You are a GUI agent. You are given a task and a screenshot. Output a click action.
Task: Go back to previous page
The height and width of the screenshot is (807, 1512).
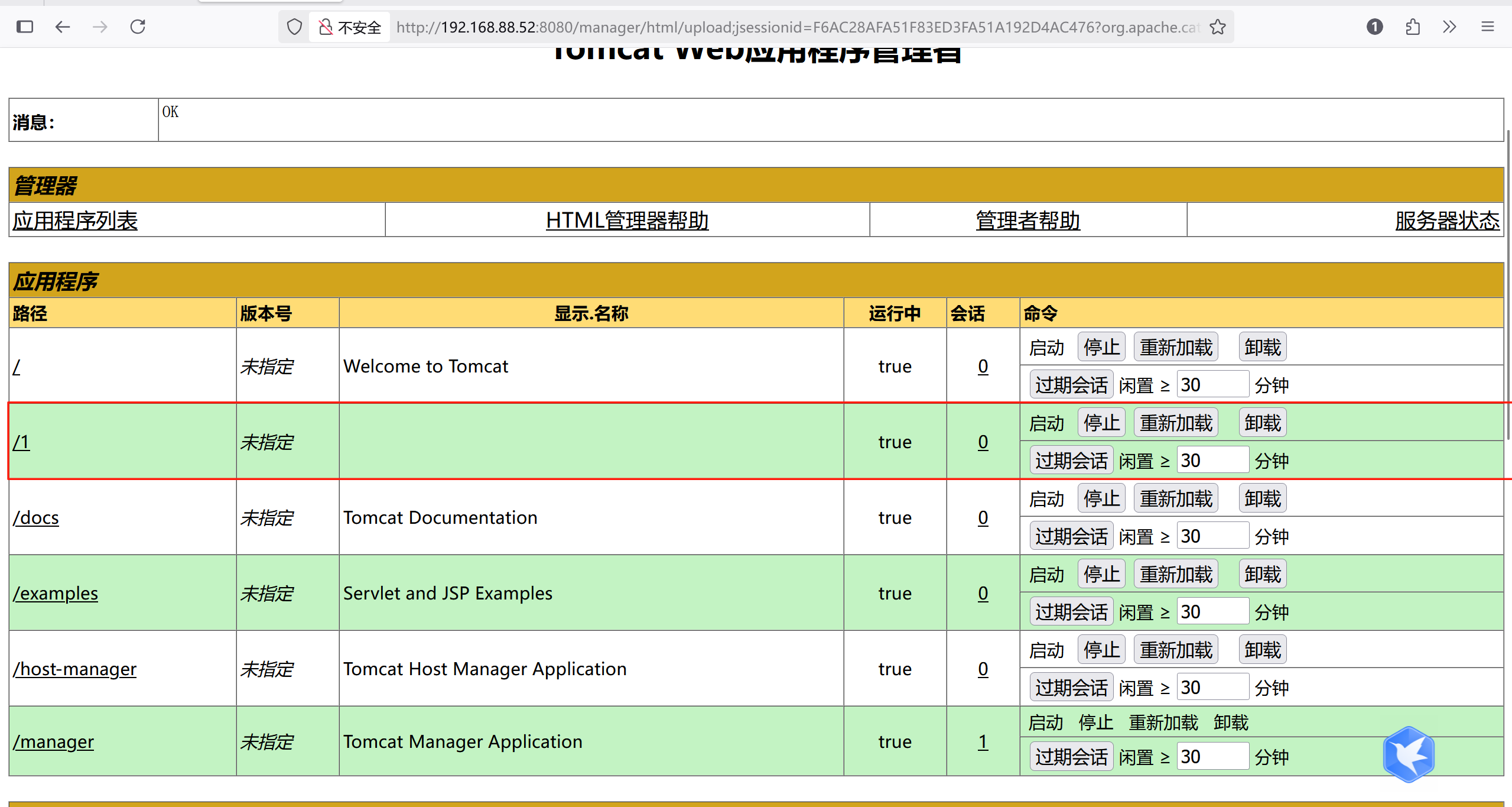click(63, 27)
